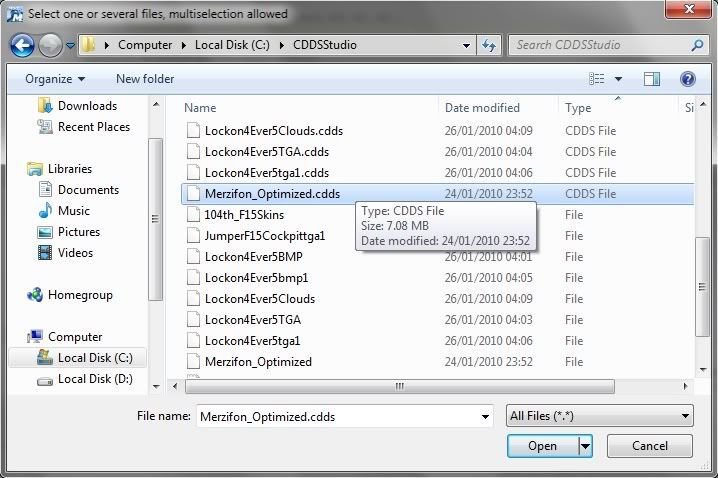Click New folder in the toolbar
Screen dimensions: 718x478
(145, 79)
